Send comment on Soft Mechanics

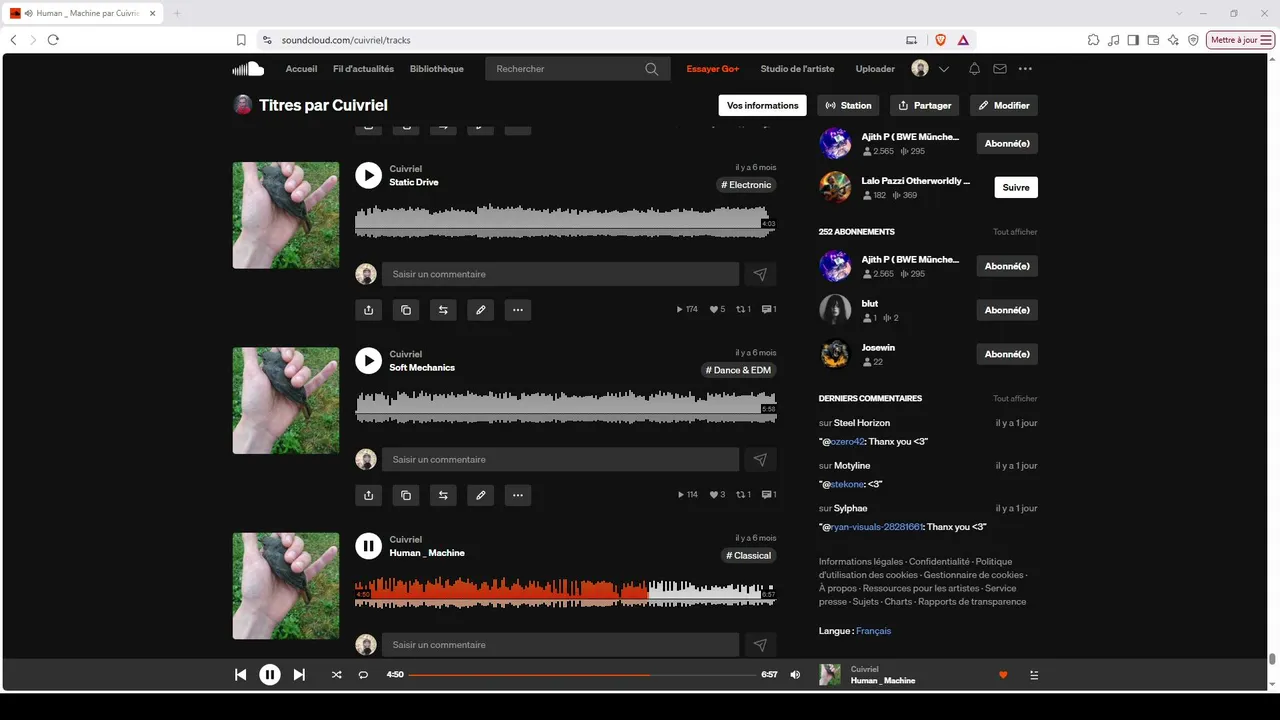point(760,459)
